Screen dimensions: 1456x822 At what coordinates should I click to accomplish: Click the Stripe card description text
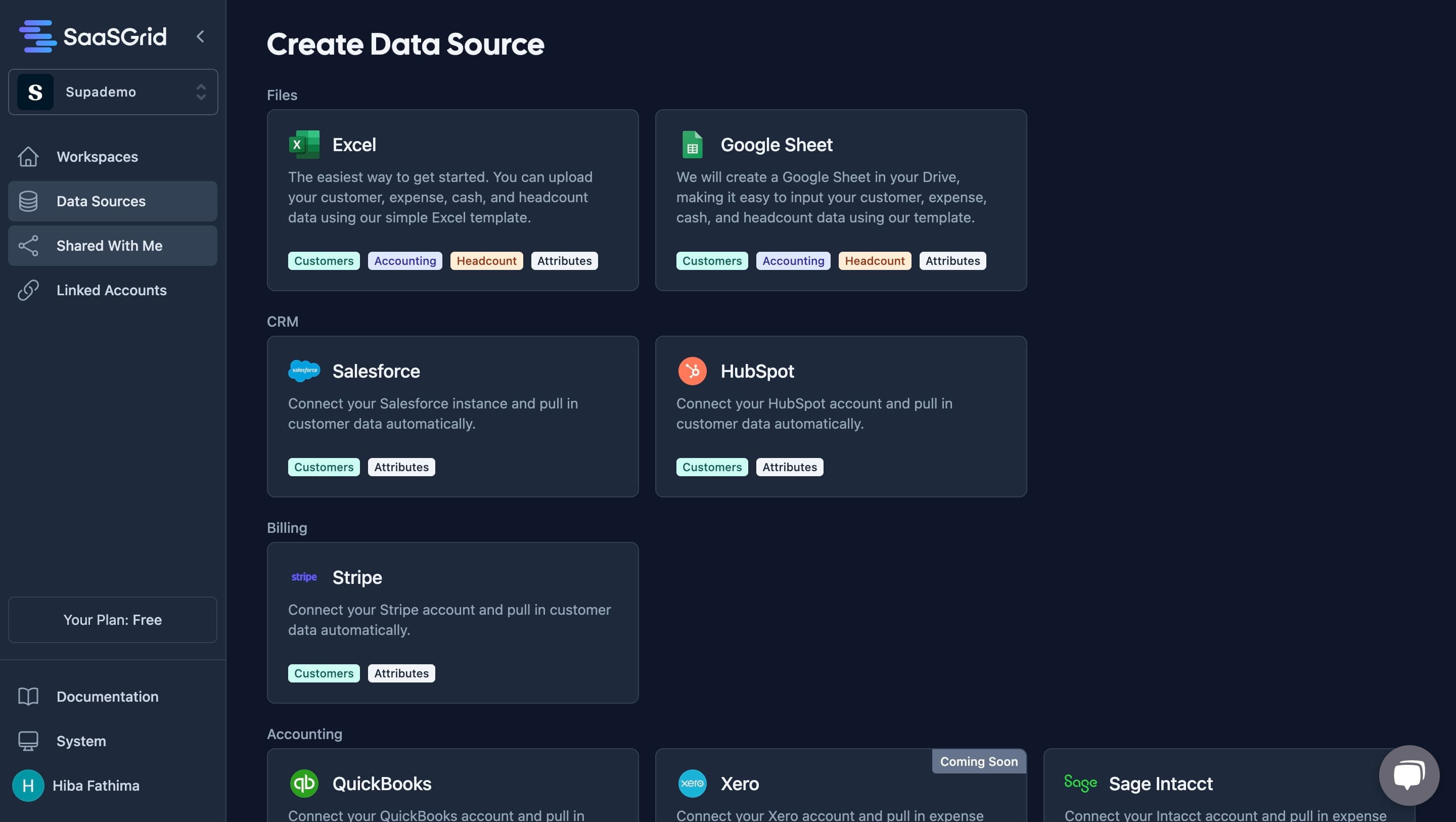[449, 620]
